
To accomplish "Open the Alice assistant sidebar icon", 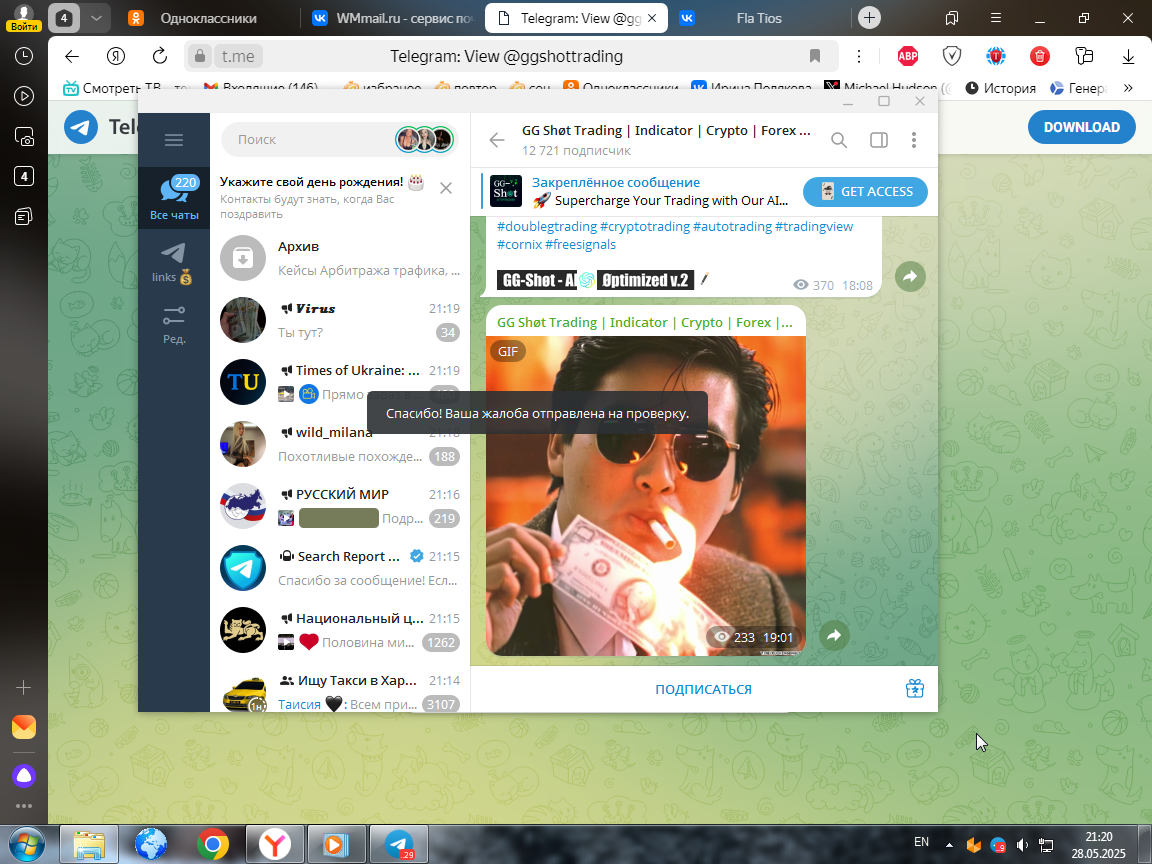I will [24, 776].
